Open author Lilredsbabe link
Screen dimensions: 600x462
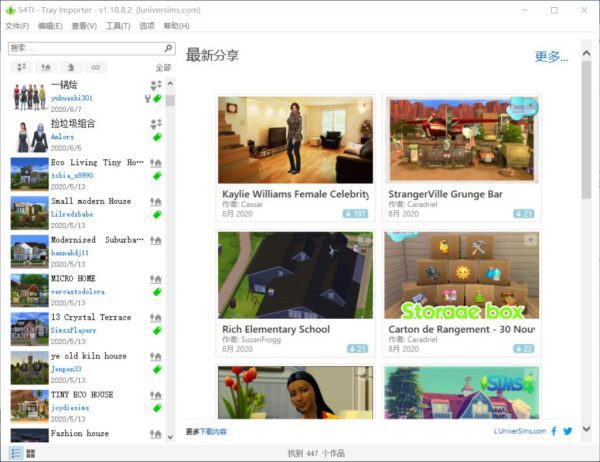[72, 214]
